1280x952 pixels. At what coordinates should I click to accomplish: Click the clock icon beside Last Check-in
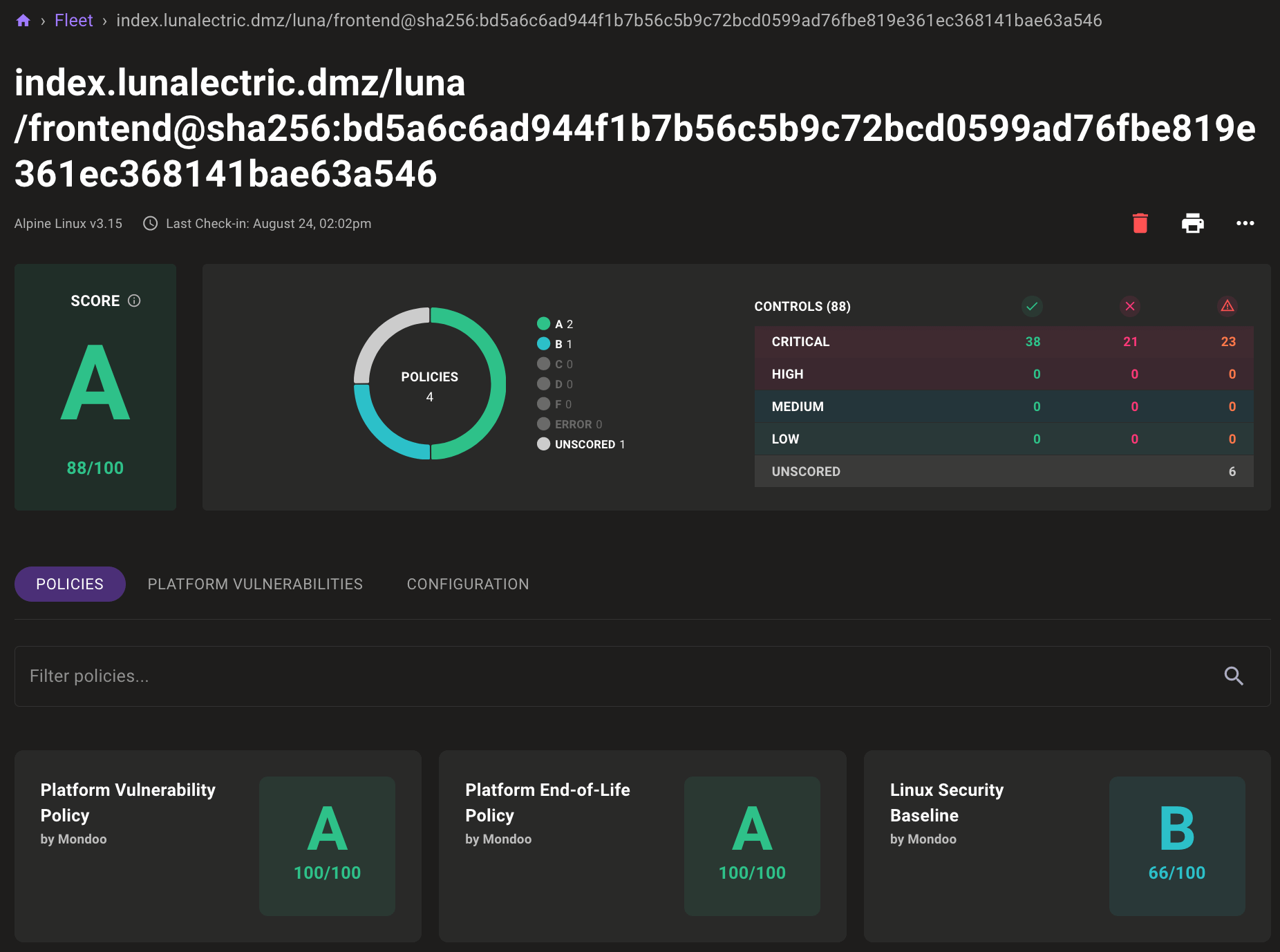[150, 223]
